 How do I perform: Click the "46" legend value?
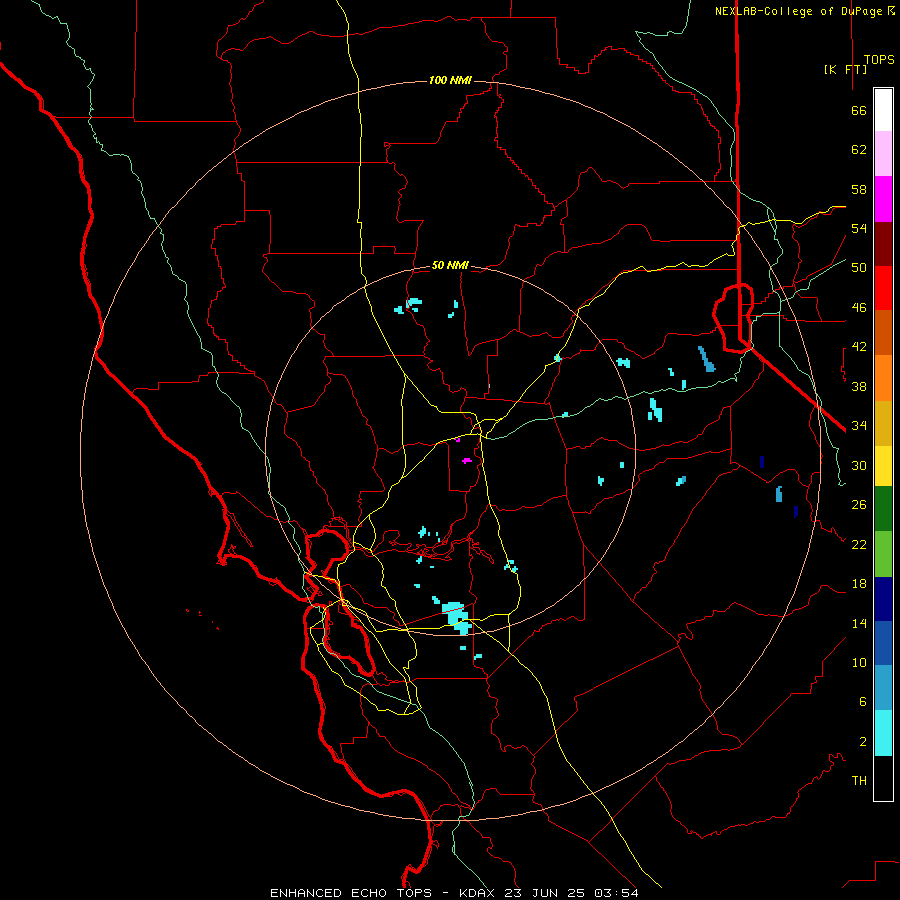pos(859,308)
